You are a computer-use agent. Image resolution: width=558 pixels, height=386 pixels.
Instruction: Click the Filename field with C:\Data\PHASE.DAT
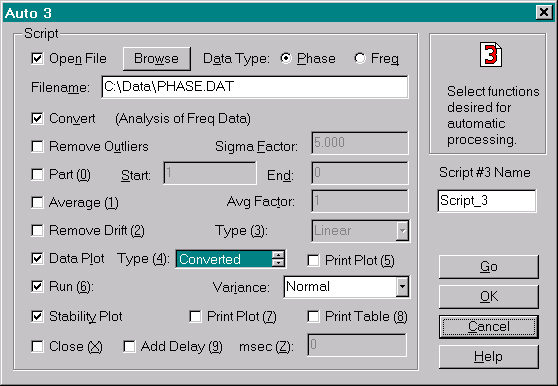[x=255, y=87]
